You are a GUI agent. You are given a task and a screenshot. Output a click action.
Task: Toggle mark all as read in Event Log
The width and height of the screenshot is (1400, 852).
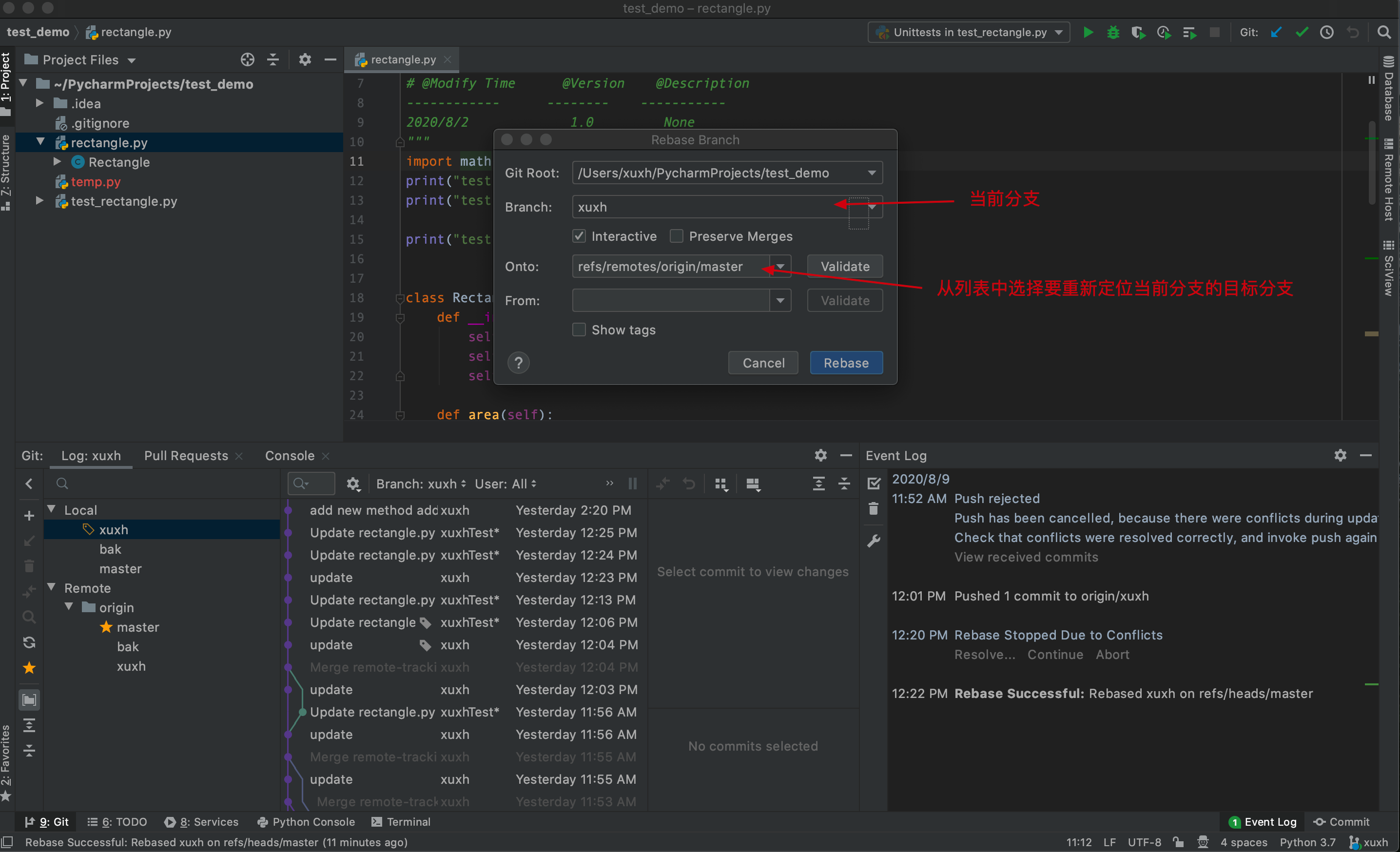874,484
